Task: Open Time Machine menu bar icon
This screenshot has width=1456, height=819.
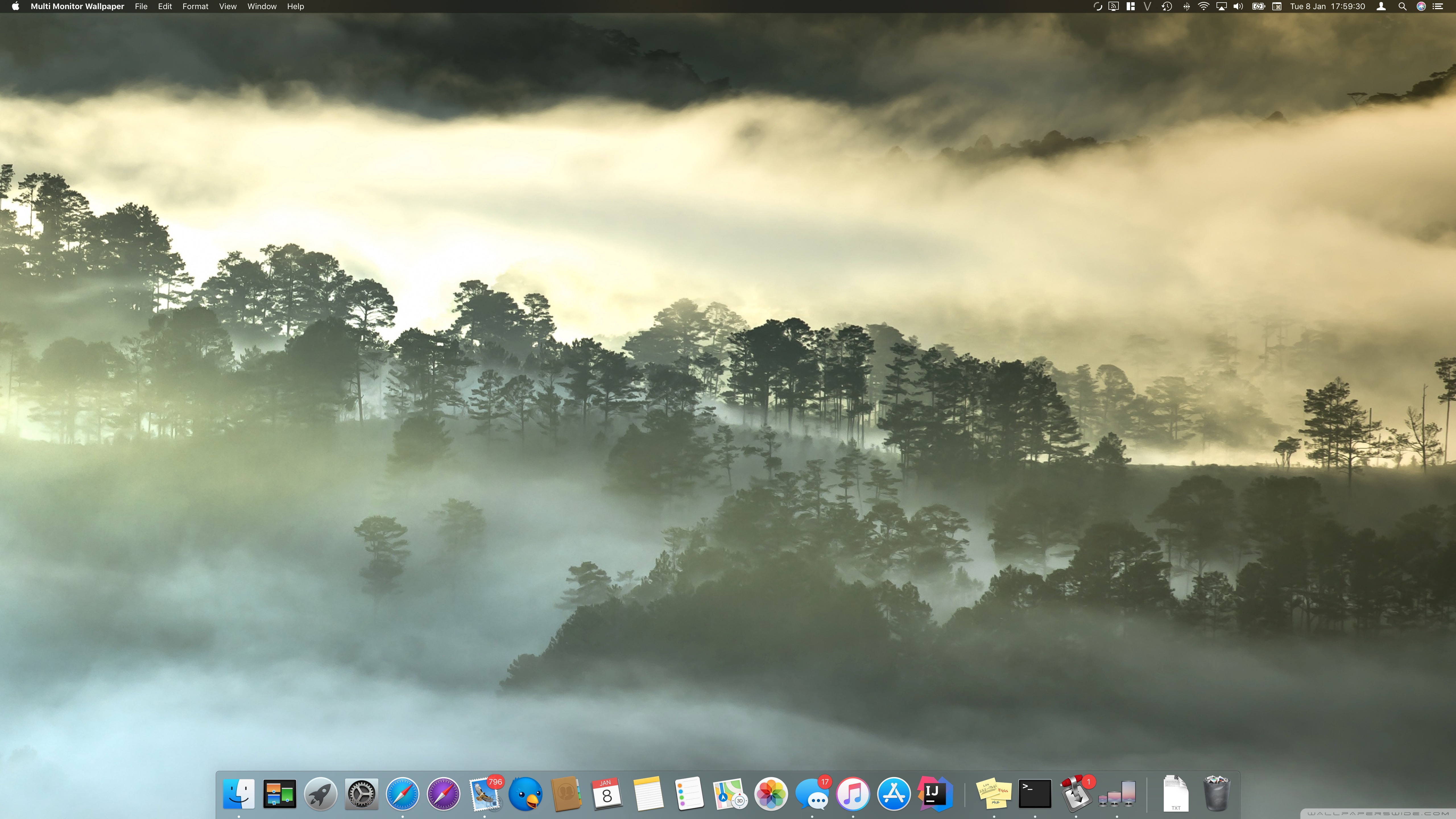Action: [1167, 6]
